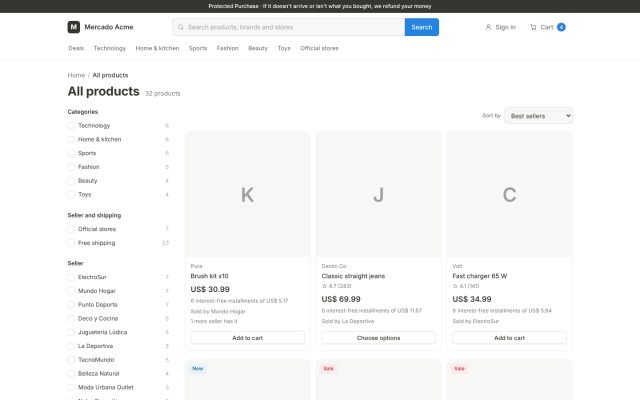Open Home & kitchen in the nav bar
Image resolution: width=640 pixels, height=400 pixels.
click(x=157, y=48)
